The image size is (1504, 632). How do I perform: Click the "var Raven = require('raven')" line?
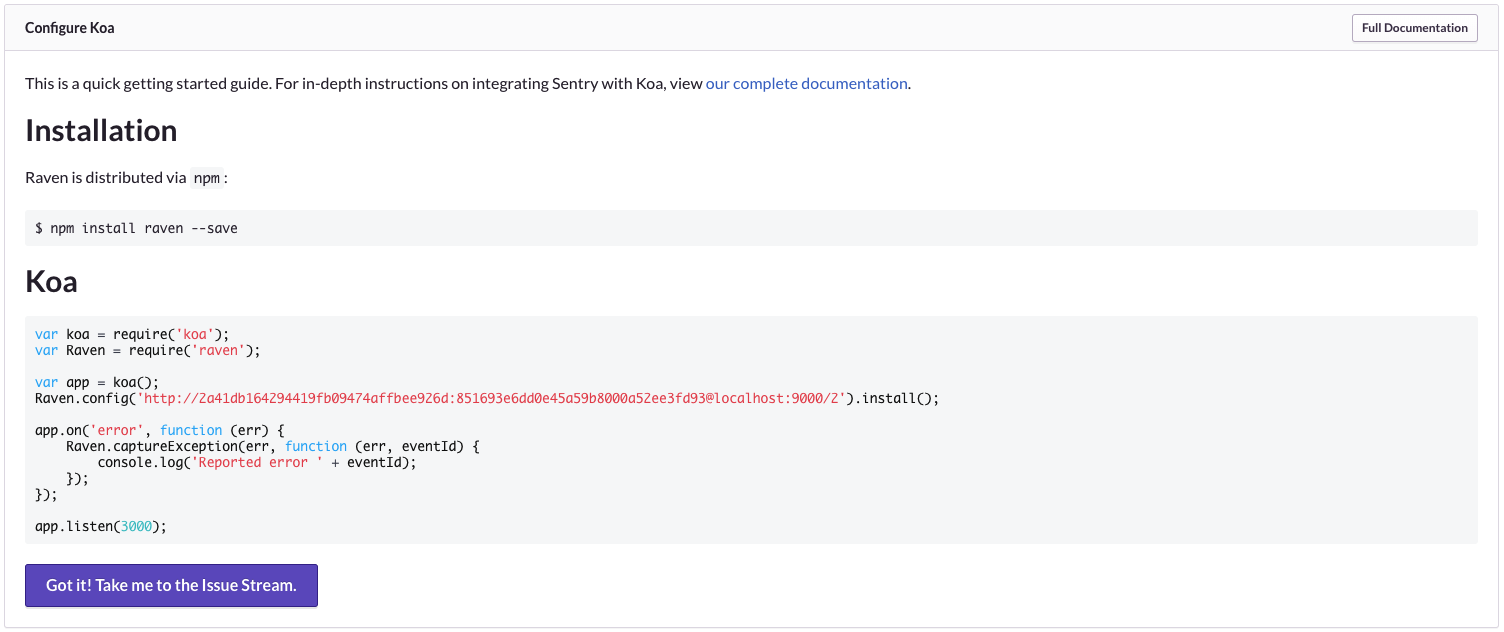point(147,350)
